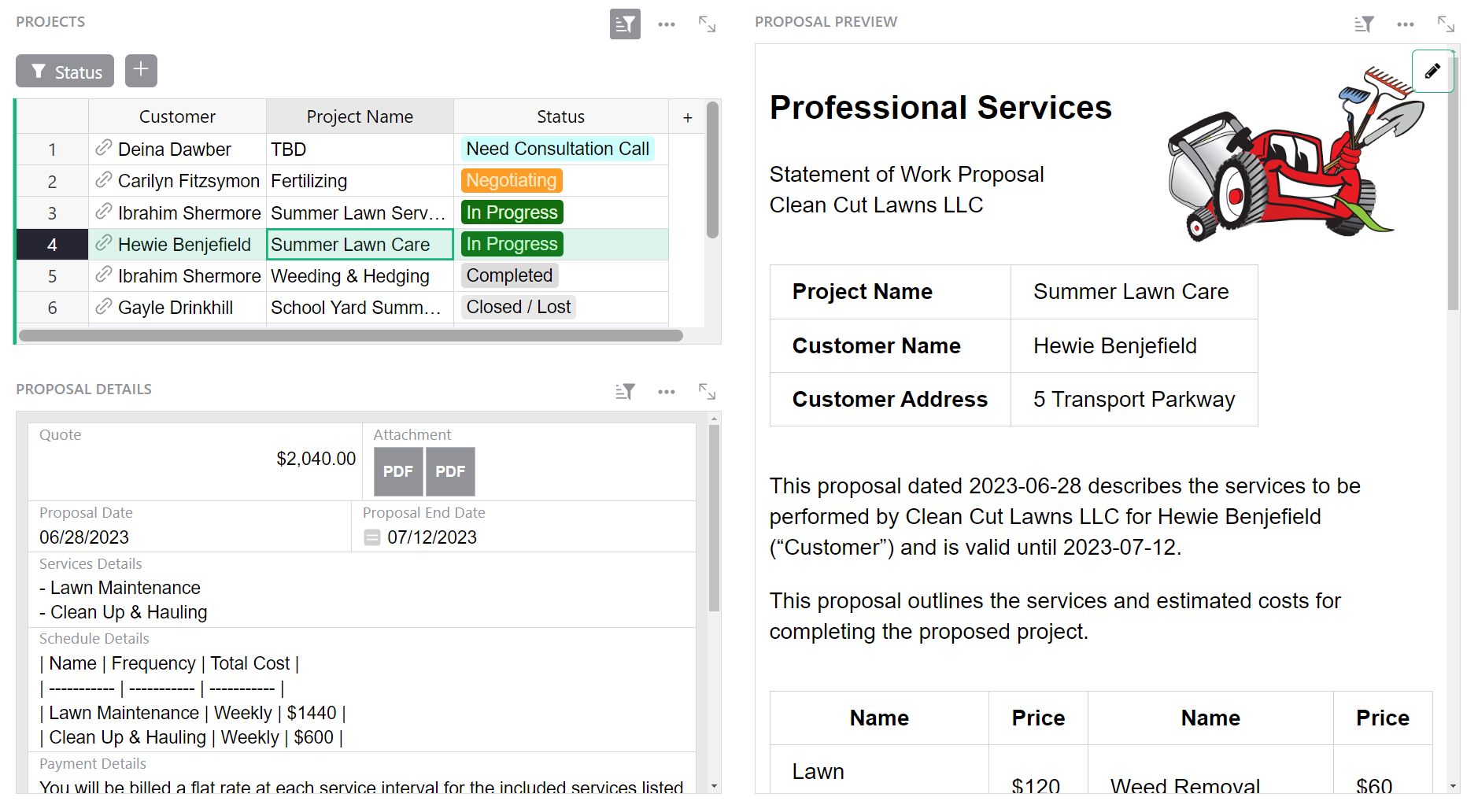The height and width of the screenshot is (812, 1478).
Task: Open the filter icon in the Projects panel
Action: click(625, 24)
